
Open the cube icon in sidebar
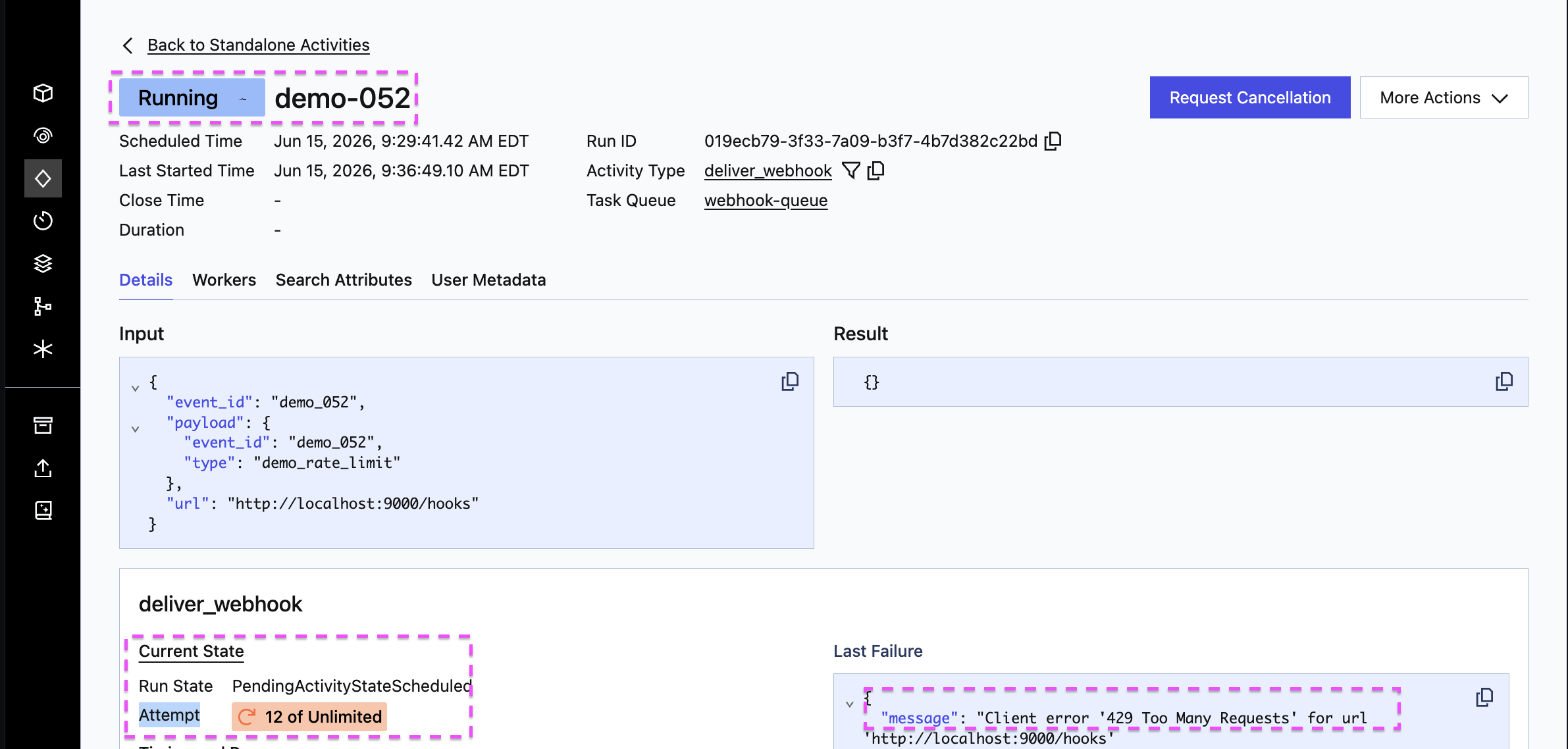coord(43,93)
